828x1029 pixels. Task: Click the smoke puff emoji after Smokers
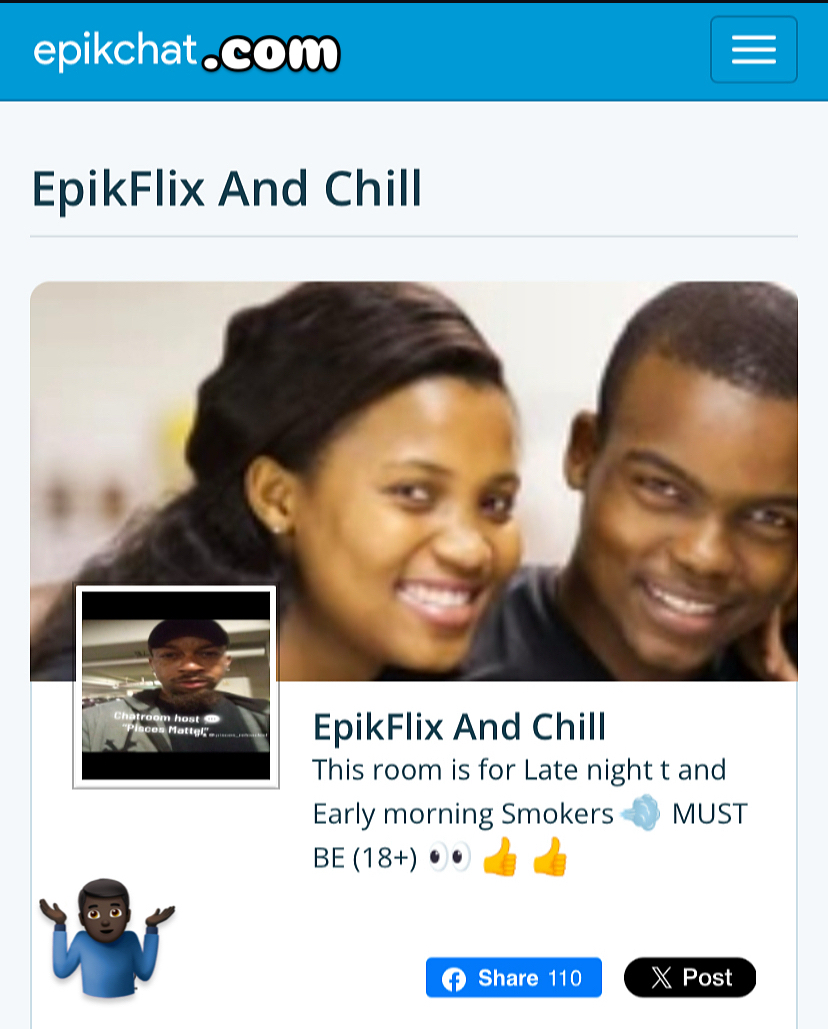click(x=641, y=812)
